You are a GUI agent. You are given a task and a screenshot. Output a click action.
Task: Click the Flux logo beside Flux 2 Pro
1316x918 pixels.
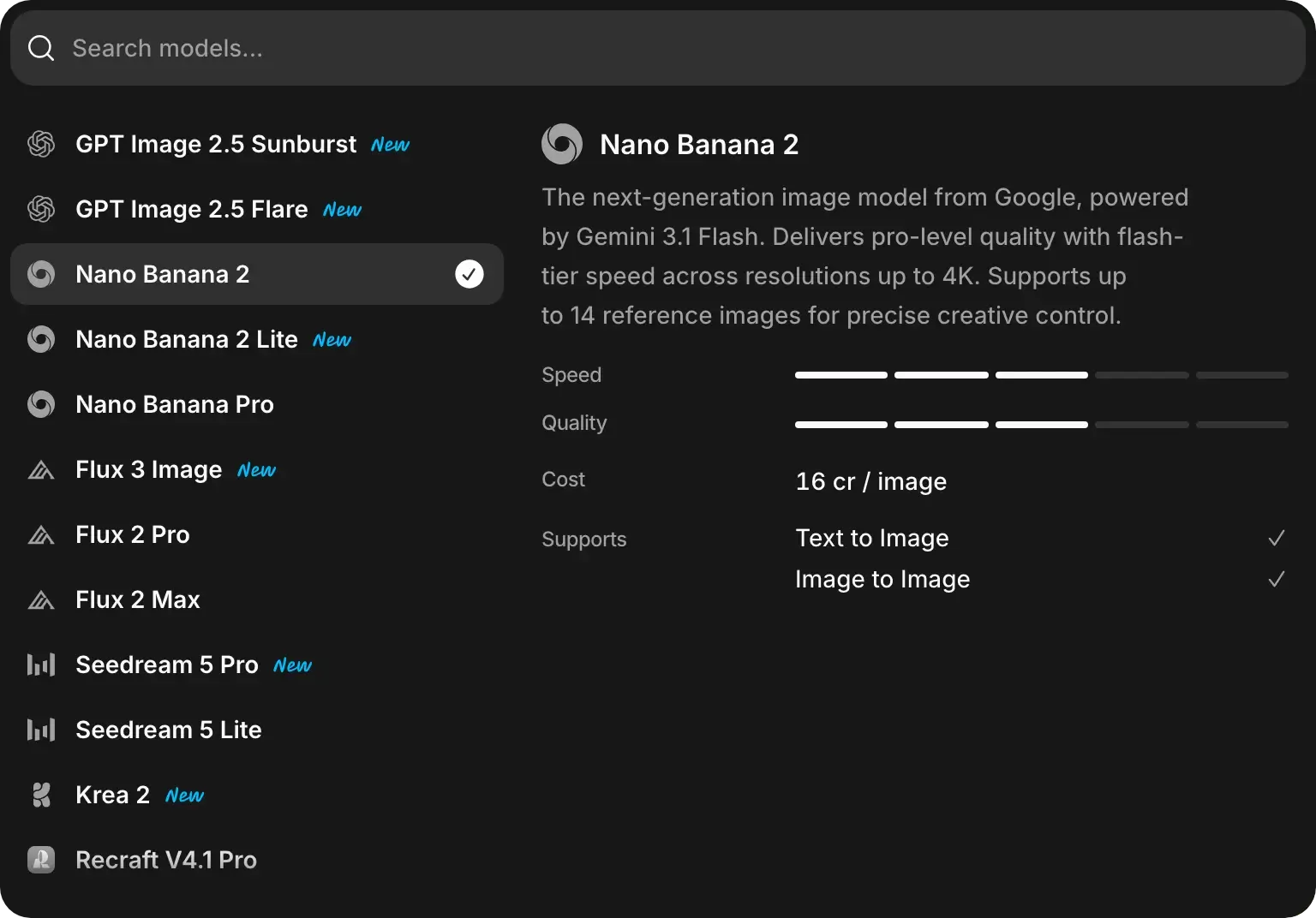coord(41,534)
